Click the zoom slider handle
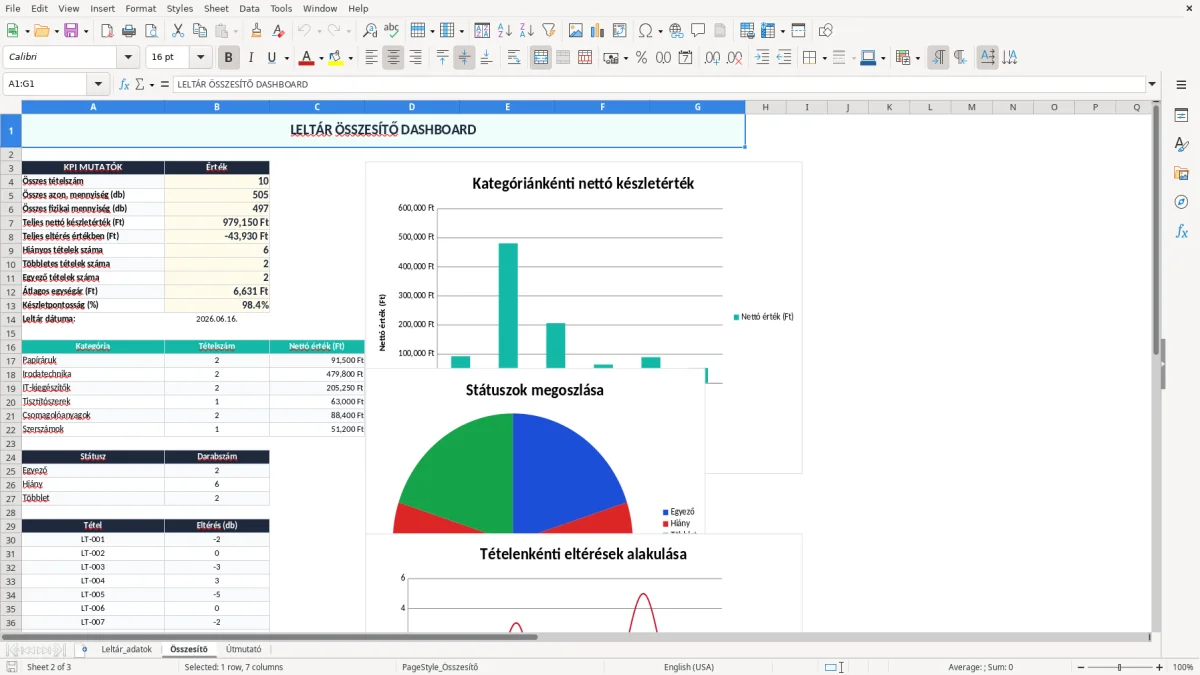 pyautogui.click(x=1120, y=667)
